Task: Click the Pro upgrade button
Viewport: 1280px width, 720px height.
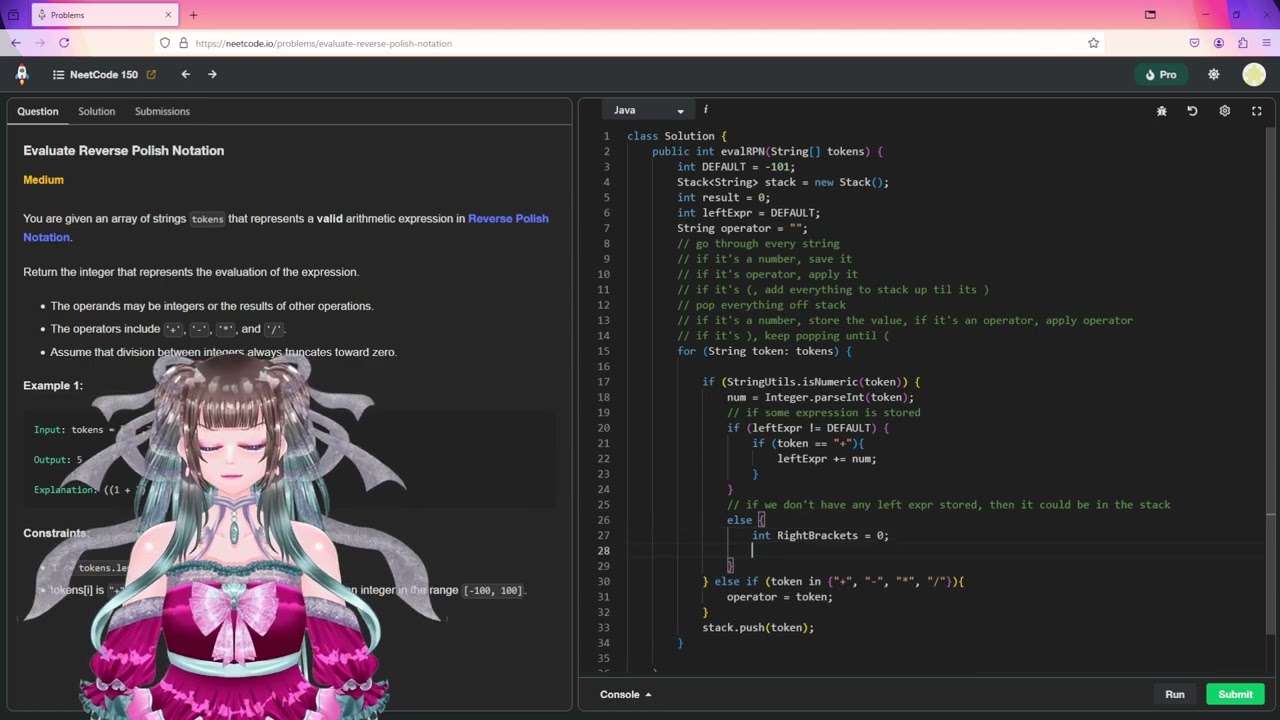Action: (1161, 75)
